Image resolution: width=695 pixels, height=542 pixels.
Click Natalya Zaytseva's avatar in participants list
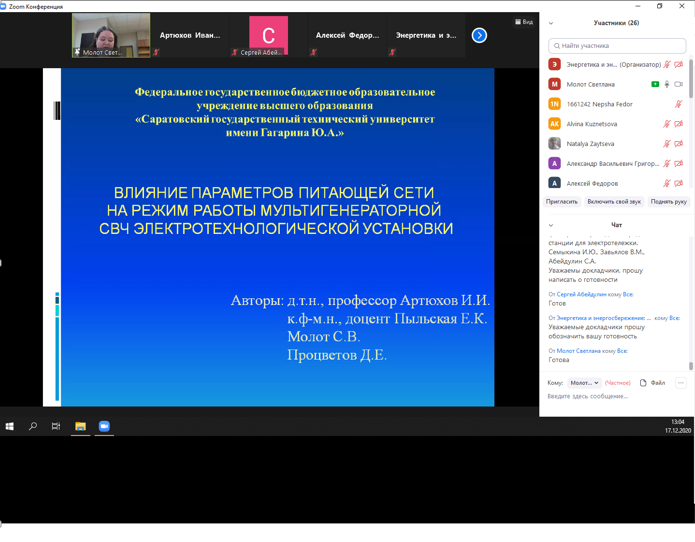554,144
